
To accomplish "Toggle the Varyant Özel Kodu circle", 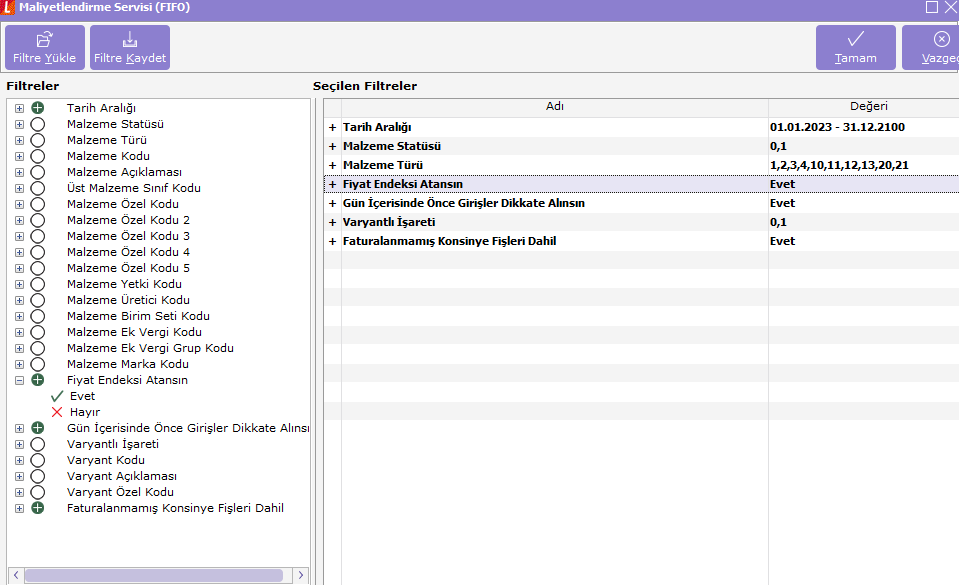I will tap(38, 492).
